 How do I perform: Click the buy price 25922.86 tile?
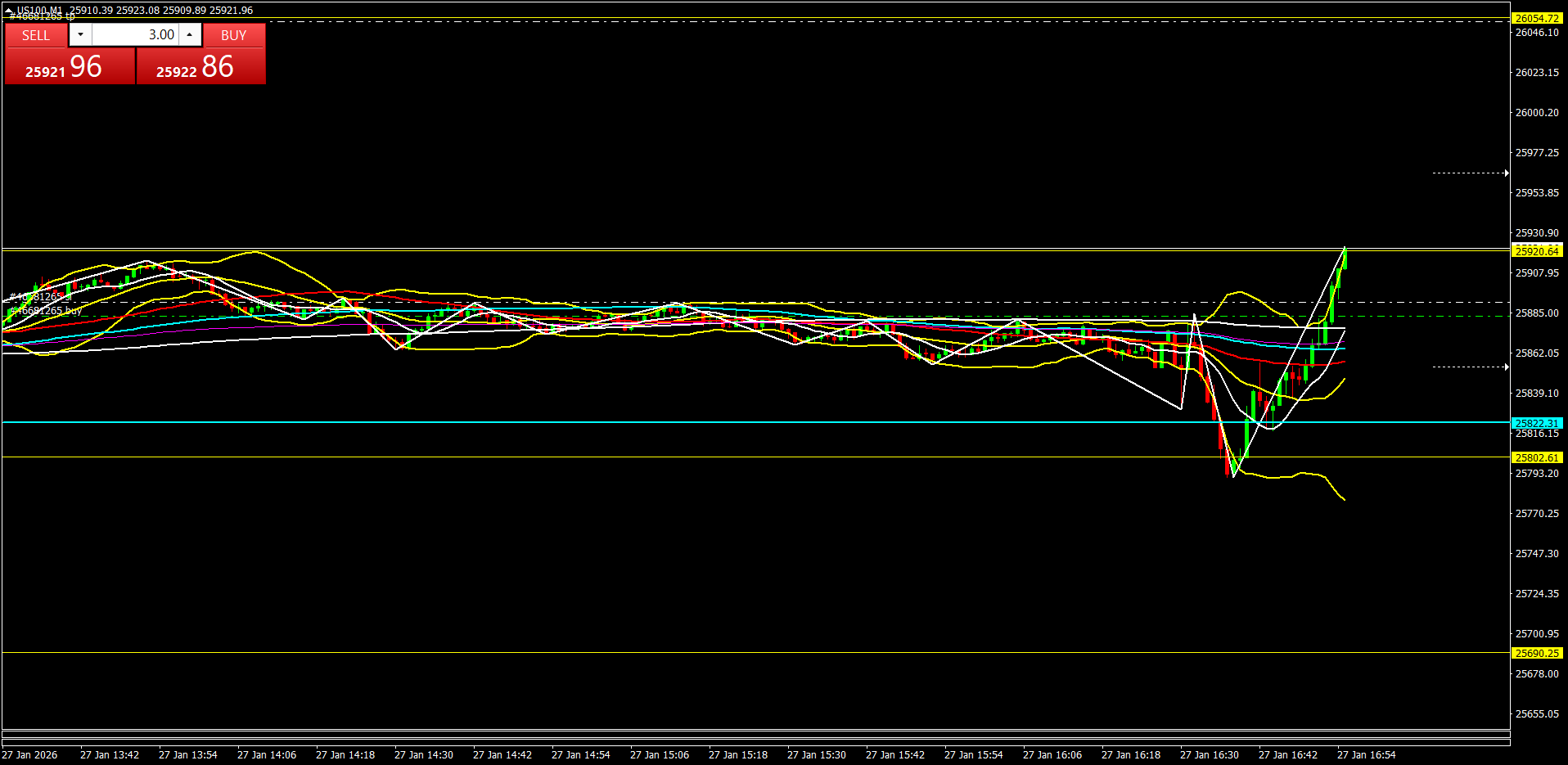point(201,66)
